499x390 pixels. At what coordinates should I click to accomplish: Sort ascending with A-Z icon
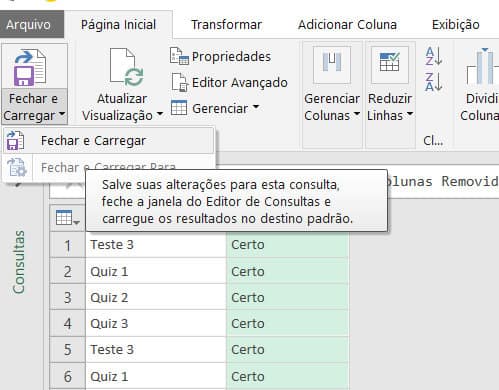[x=434, y=56]
